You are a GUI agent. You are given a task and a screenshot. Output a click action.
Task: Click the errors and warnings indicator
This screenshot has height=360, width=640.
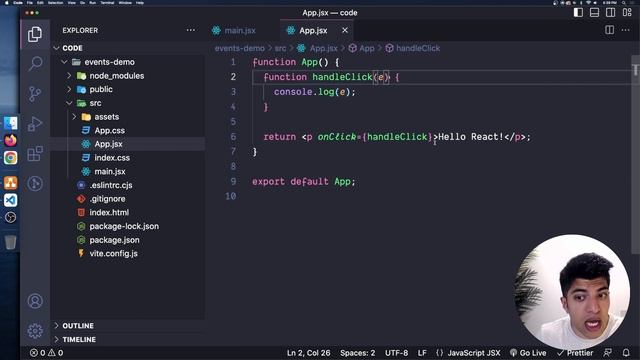pos(47,353)
